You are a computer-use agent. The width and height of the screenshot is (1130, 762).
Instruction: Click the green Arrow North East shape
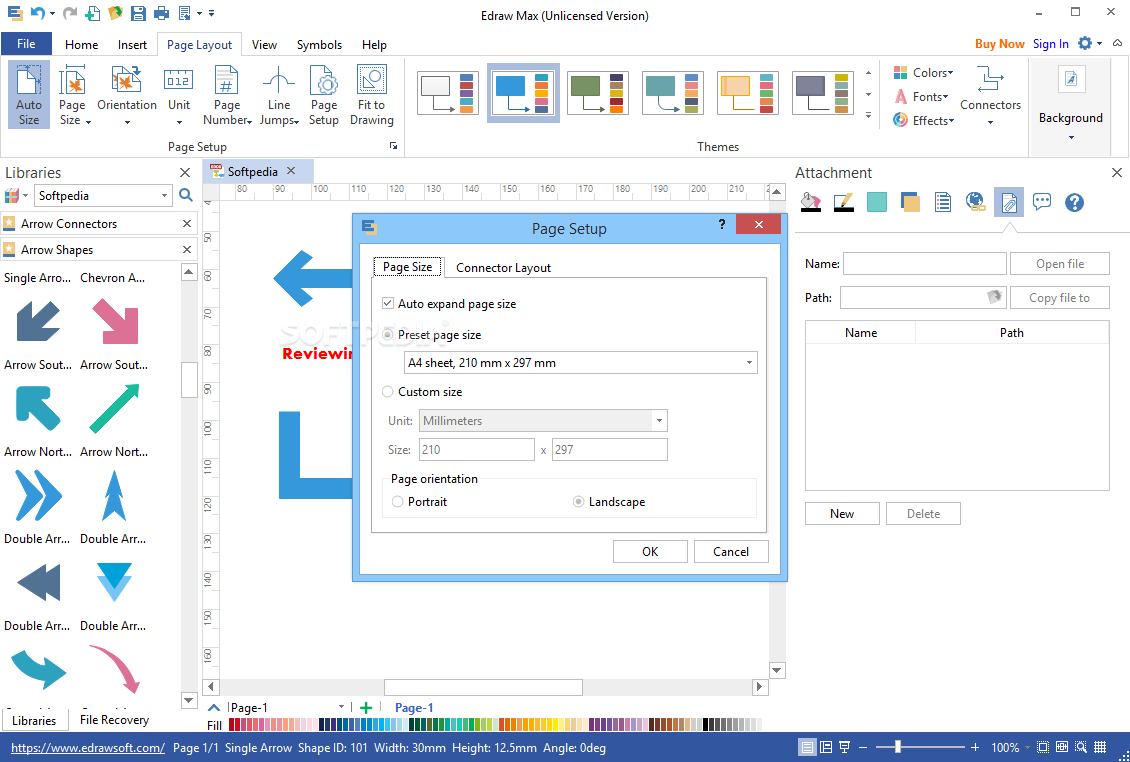pos(115,408)
